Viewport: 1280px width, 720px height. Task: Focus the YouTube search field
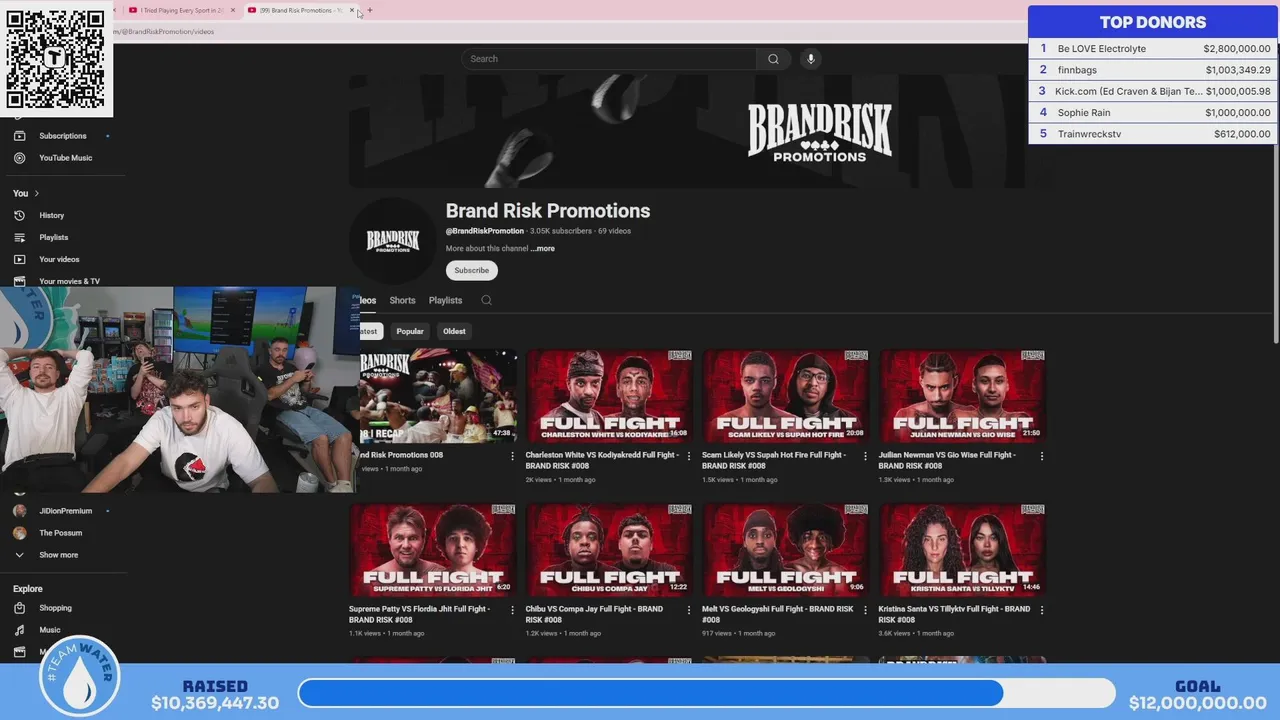[610, 59]
